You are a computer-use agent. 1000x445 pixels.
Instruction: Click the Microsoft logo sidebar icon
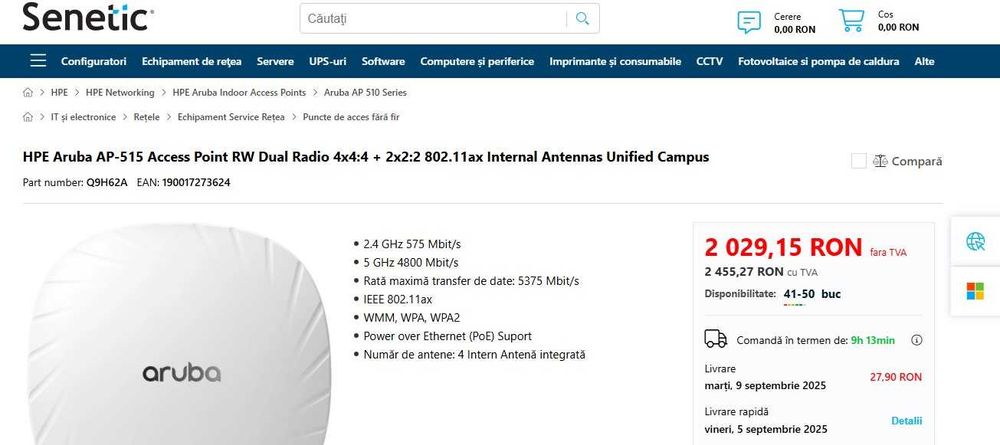(975, 290)
